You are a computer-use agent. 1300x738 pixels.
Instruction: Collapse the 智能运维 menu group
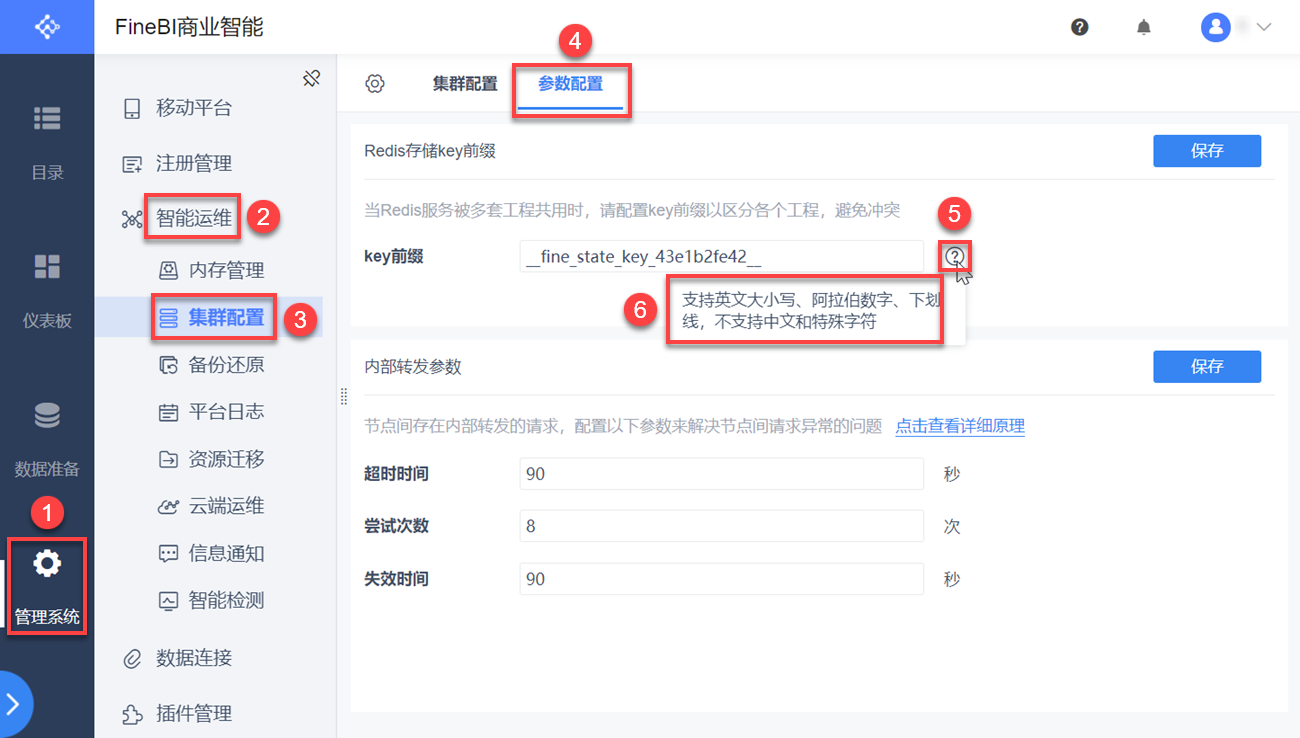(x=193, y=218)
